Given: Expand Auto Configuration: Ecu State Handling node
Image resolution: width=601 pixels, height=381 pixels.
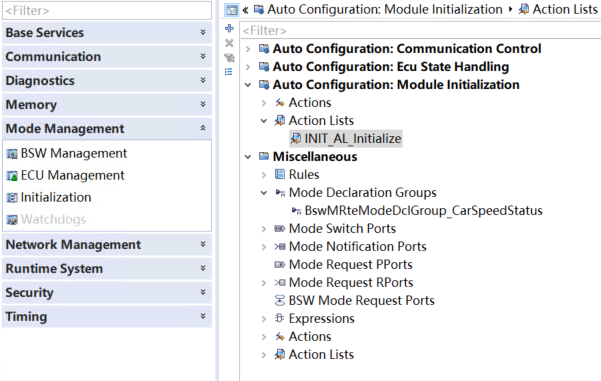Looking at the screenshot, I should [248, 67].
